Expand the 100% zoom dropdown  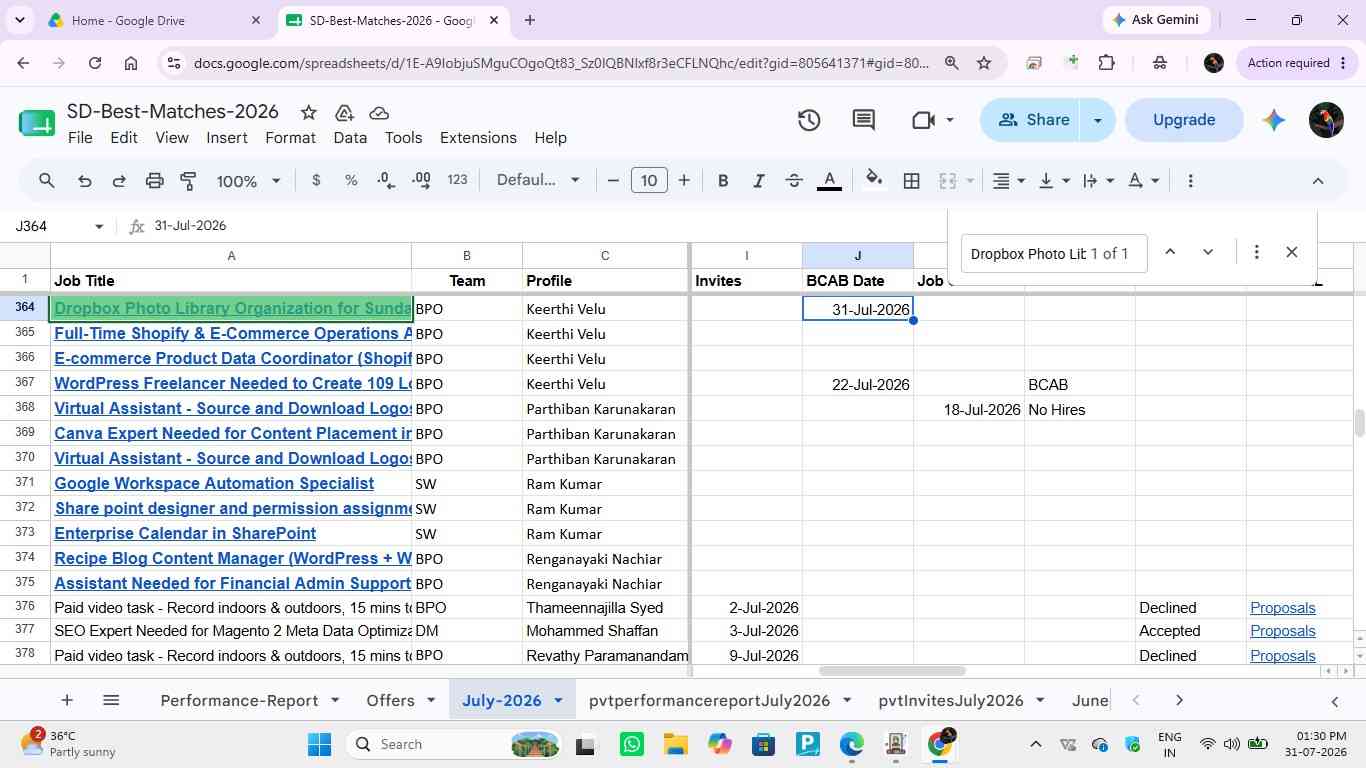click(x=249, y=181)
